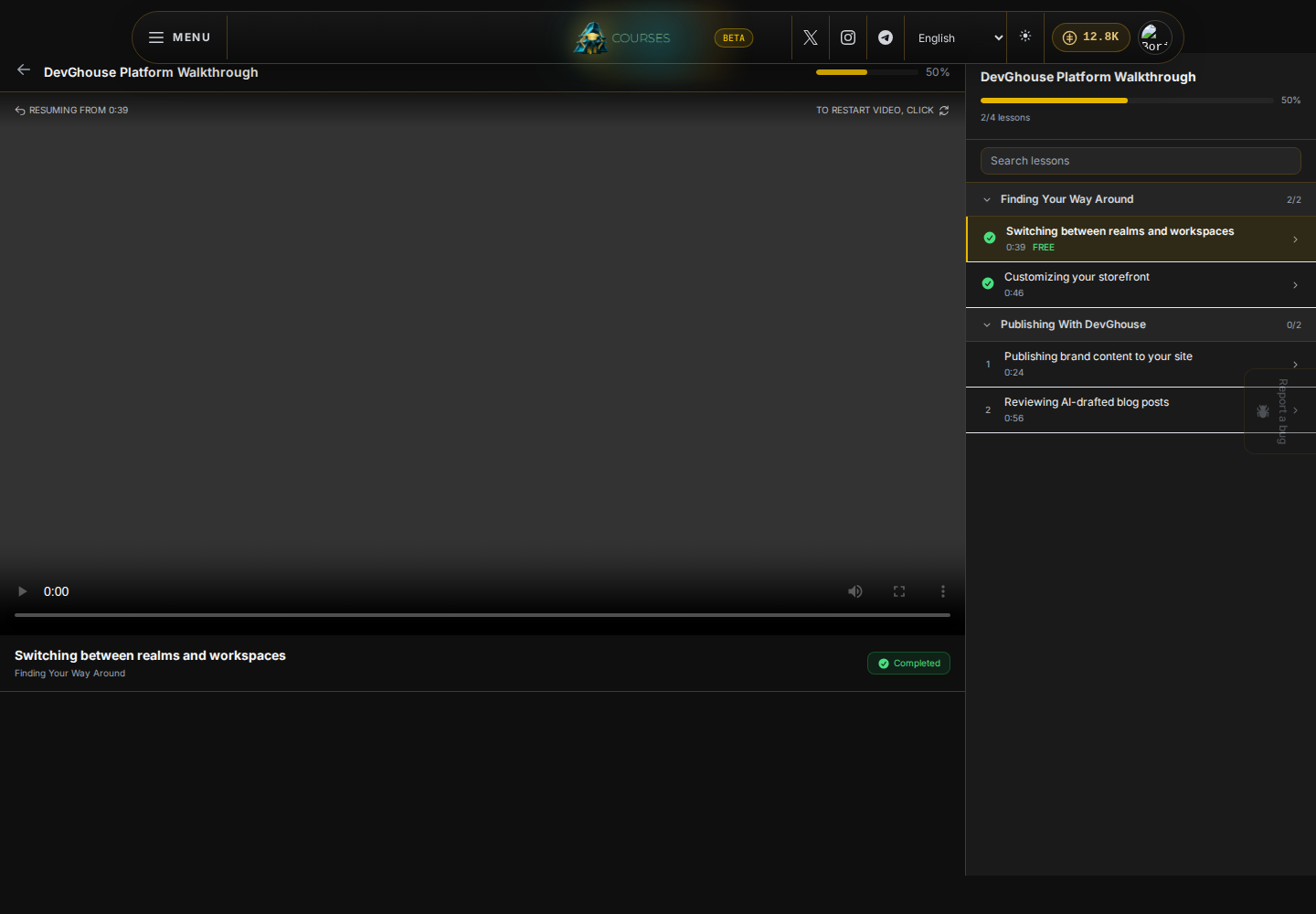
Task: Click green checkmark on Customizing your storefront
Action: pyautogui.click(x=988, y=283)
